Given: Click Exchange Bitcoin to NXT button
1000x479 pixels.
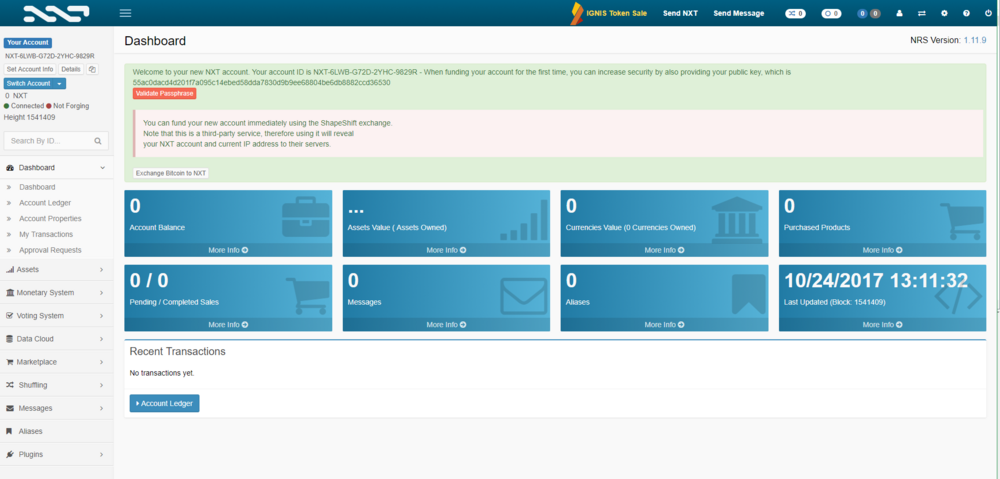Looking at the screenshot, I should pos(171,173).
